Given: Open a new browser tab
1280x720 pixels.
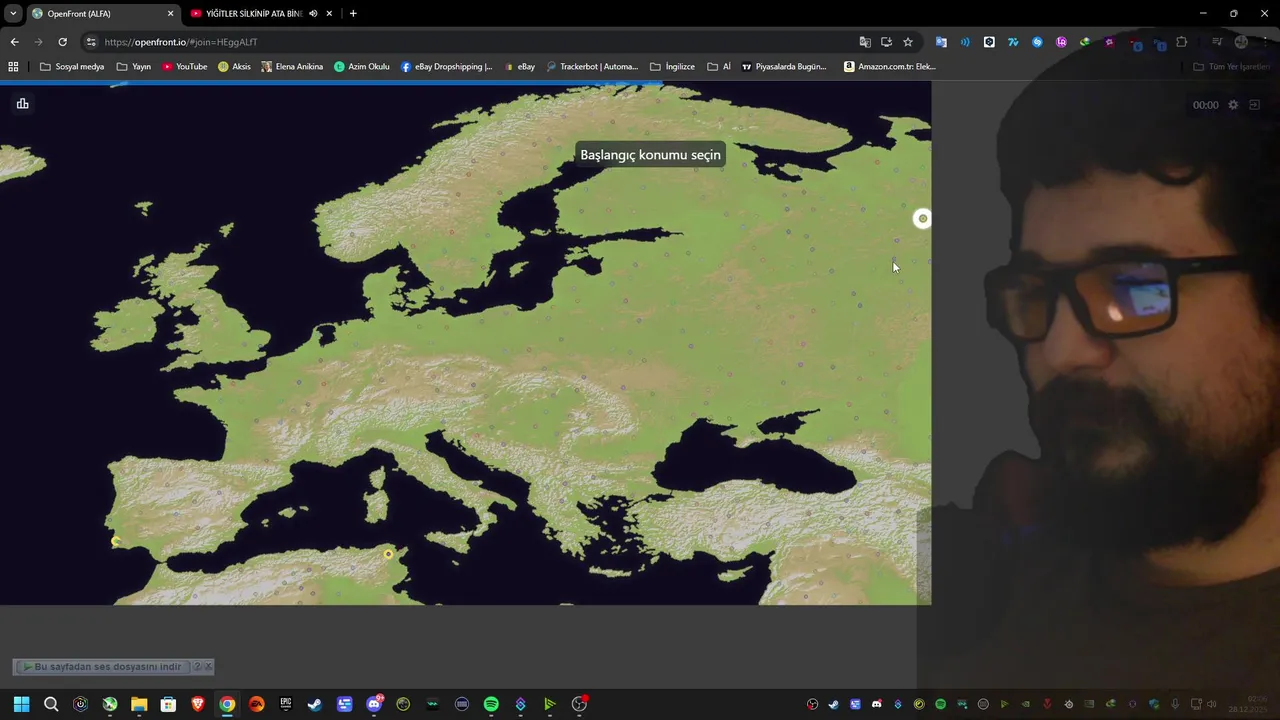Looking at the screenshot, I should click(x=353, y=14).
